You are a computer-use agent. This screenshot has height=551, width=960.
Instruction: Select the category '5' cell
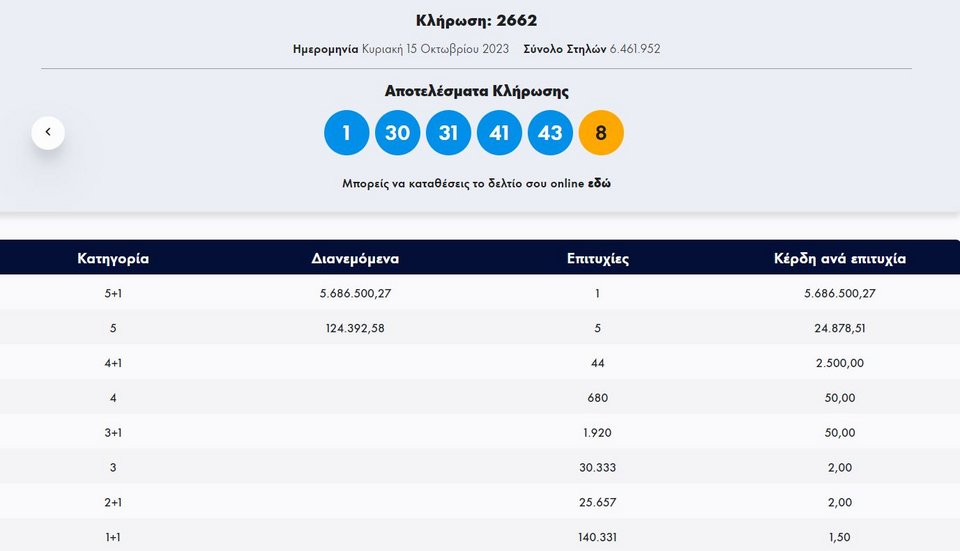point(113,328)
